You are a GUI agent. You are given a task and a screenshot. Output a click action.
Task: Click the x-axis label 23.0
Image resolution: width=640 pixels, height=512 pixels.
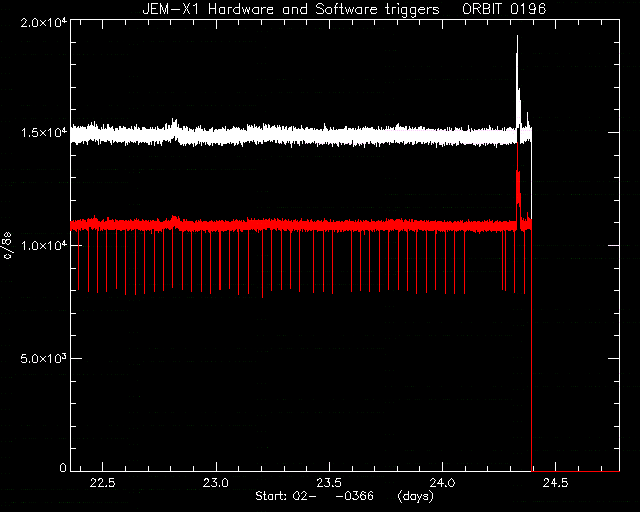point(216,483)
